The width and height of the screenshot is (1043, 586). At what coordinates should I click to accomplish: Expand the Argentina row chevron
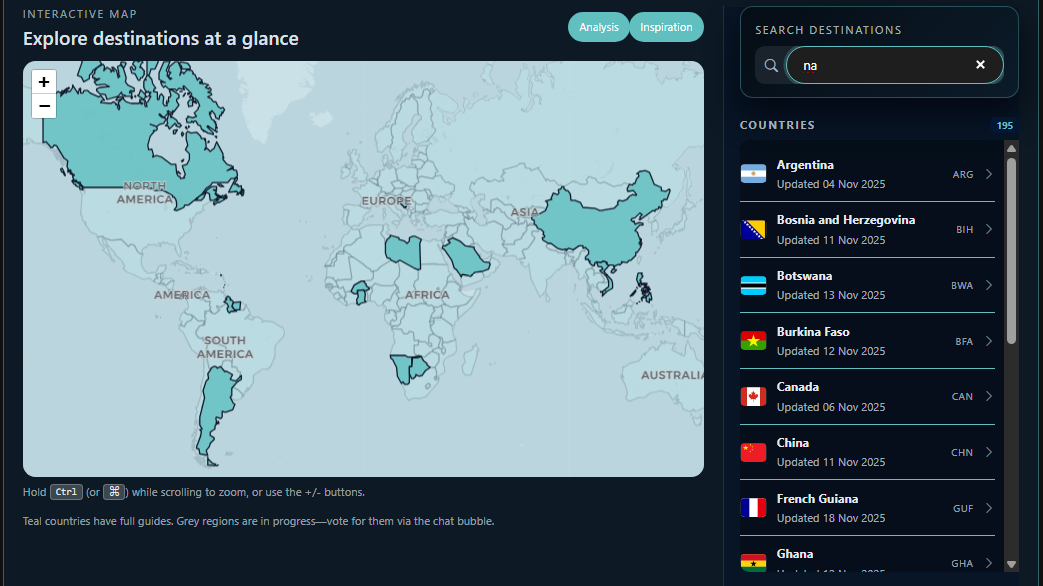coord(989,174)
